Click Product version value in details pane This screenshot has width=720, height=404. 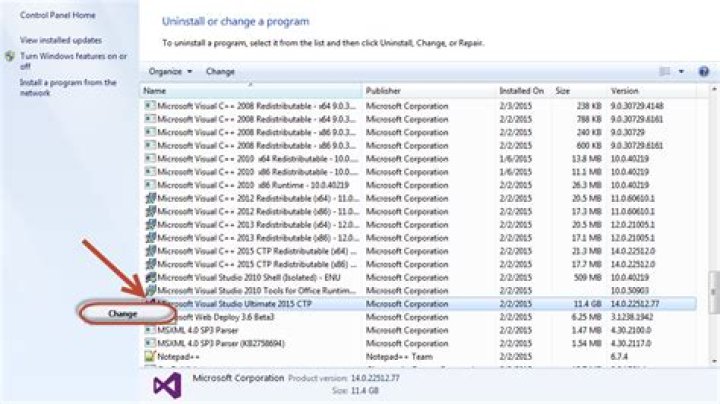coord(375,378)
